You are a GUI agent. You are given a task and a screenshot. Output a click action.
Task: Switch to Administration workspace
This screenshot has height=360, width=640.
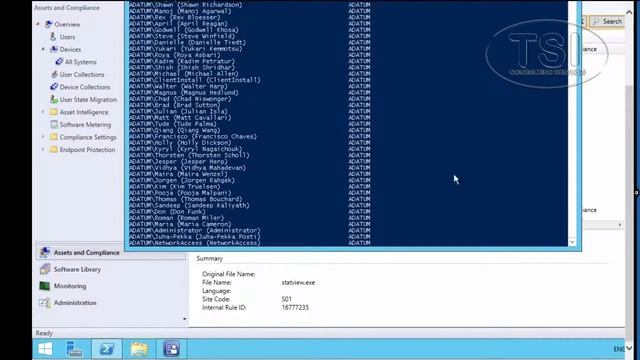[x=75, y=303]
